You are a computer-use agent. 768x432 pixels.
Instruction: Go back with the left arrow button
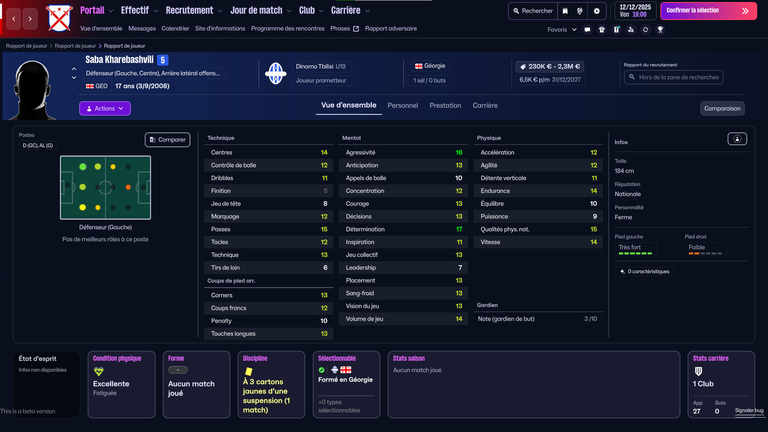coord(14,19)
